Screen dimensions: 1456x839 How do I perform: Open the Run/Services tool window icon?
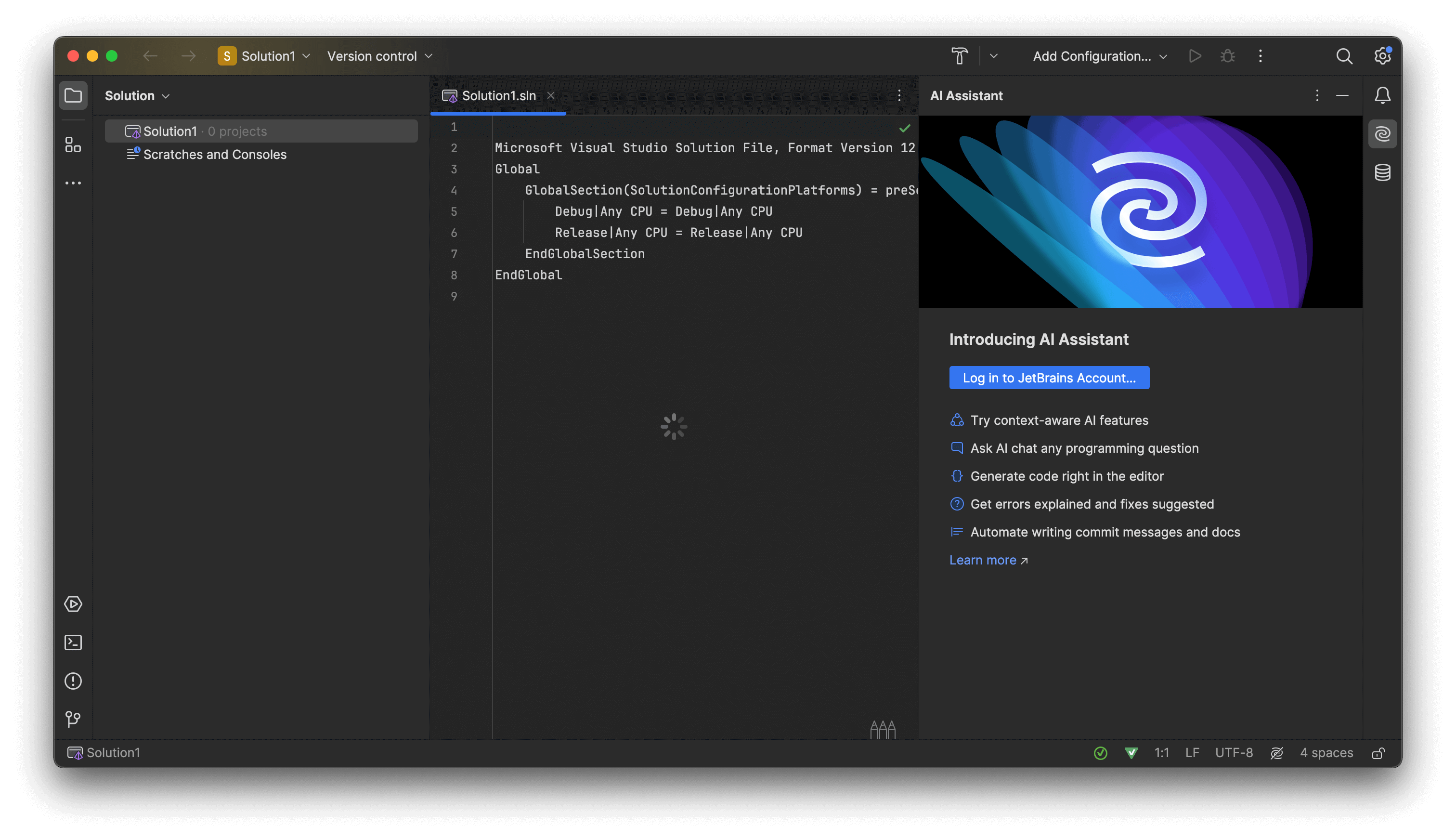(x=73, y=604)
